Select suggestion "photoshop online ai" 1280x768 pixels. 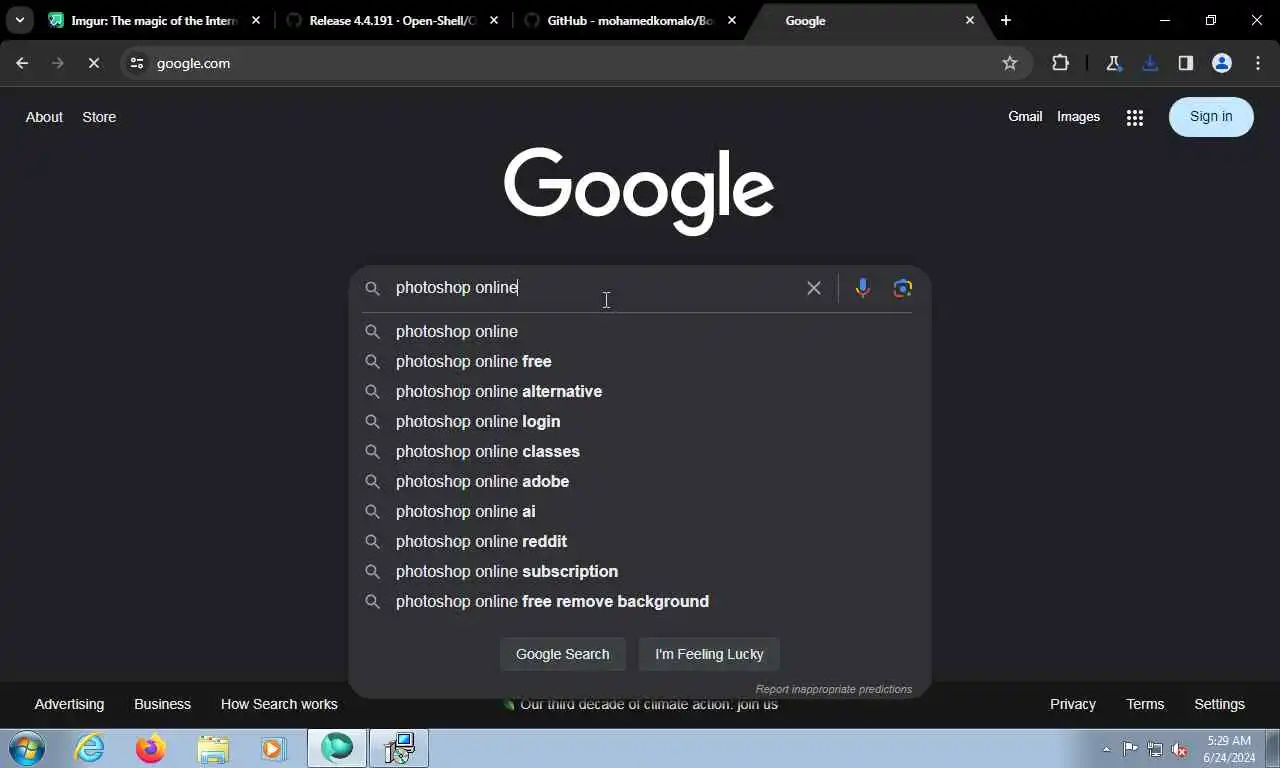coord(640,511)
